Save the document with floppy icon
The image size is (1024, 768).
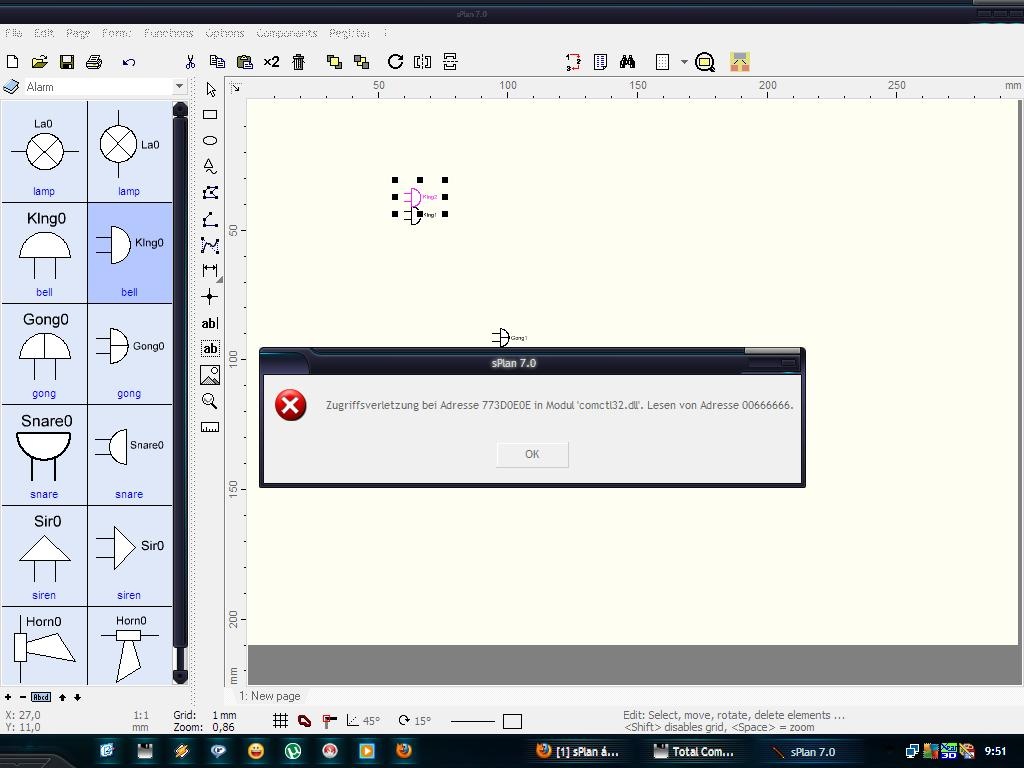click(67, 62)
